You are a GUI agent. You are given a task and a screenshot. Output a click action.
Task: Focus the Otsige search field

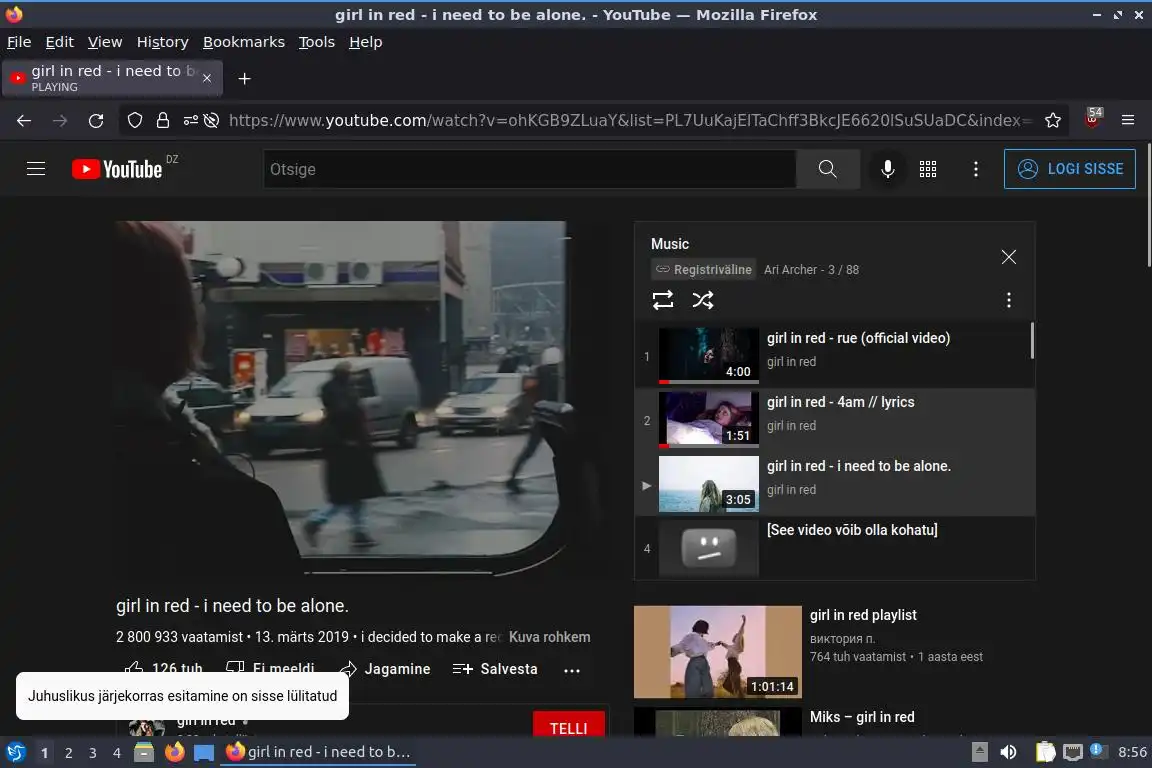pyautogui.click(x=529, y=169)
